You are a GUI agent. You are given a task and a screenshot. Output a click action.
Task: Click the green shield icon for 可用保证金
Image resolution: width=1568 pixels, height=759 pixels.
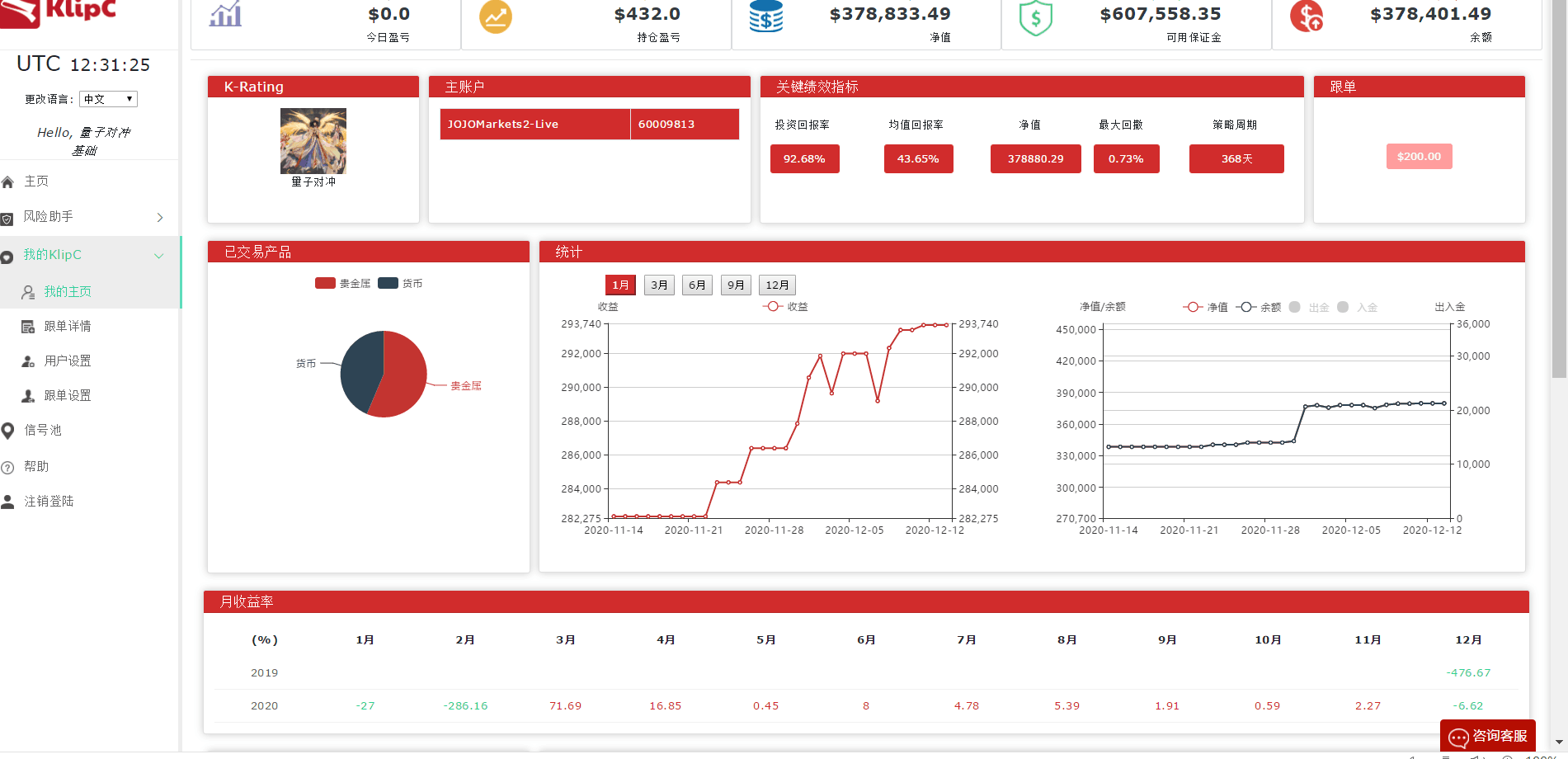1036,17
